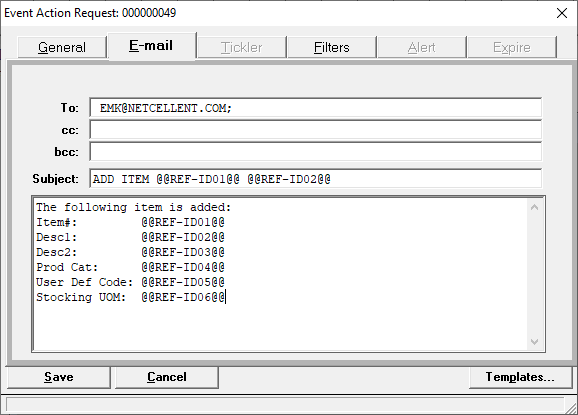Image resolution: width=578 pixels, height=415 pixels.
Task: Click the scroll down arrow in body
Action: pyautogui.click(x=535, y=342)
